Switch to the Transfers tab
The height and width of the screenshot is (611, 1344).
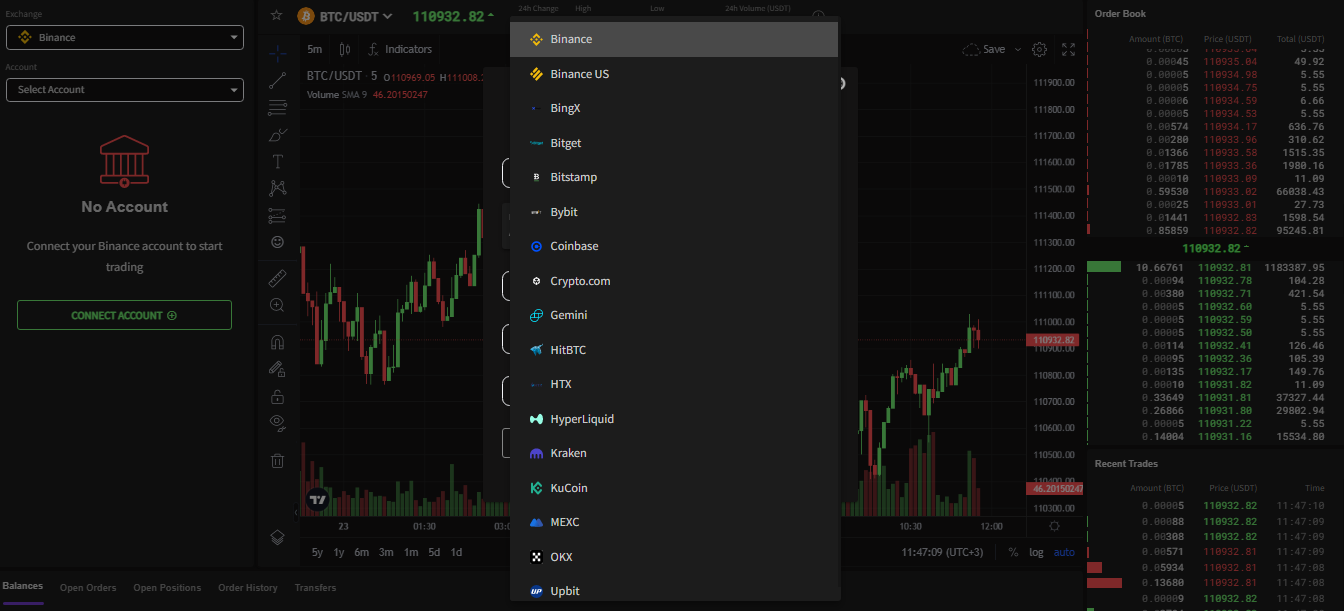[315, 588]
